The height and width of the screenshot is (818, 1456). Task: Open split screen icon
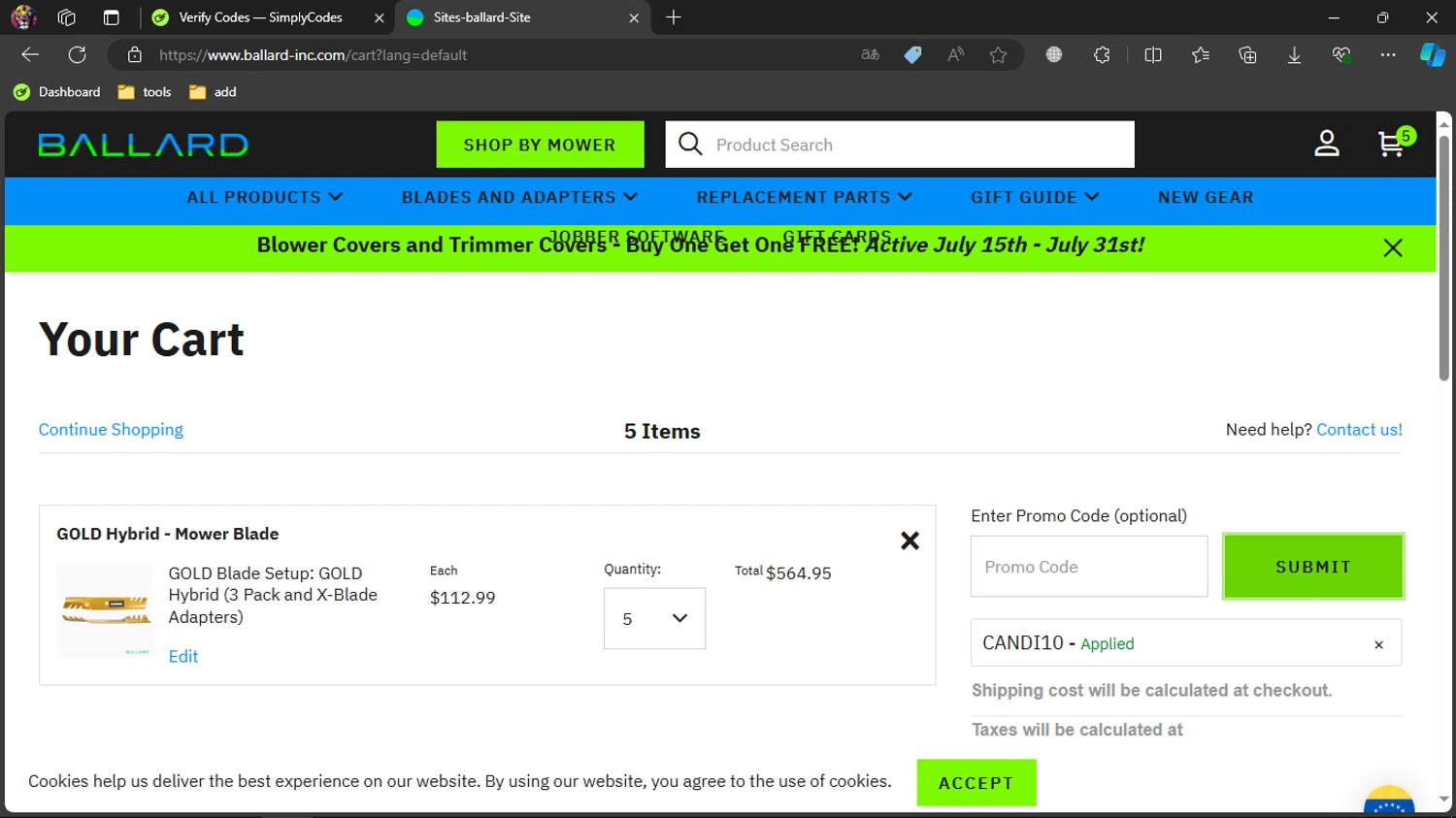pyautogui.click(x=1153, y=55)
